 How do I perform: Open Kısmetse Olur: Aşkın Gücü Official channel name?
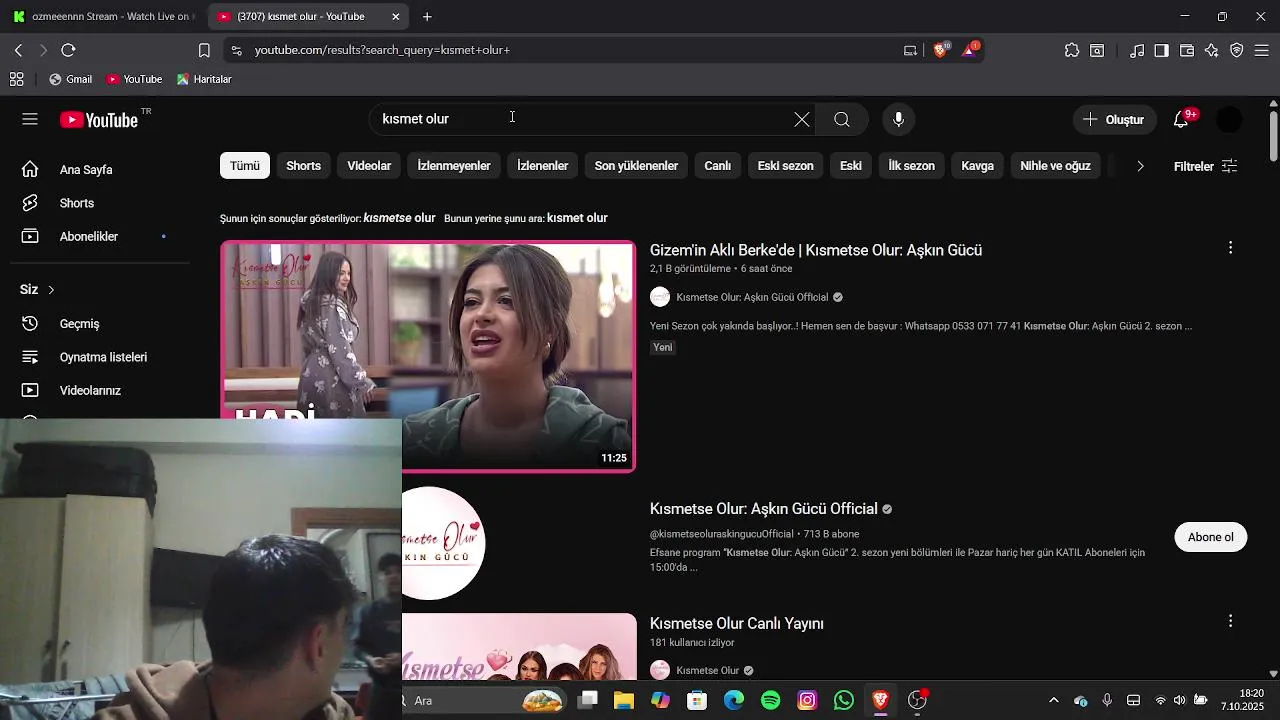point(764,509)
